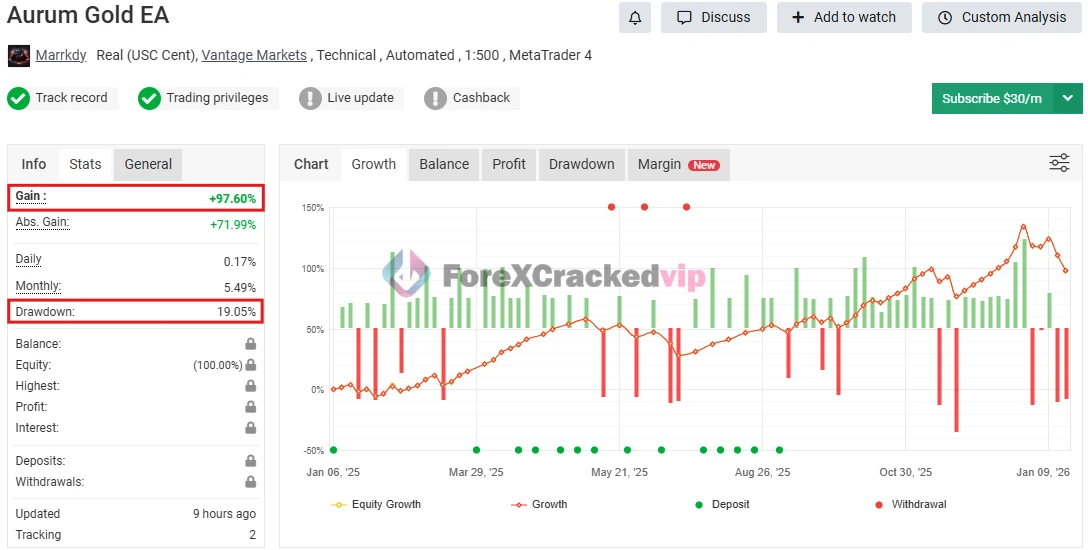Image resolution: width=1088 pixels, height=550 pixels.
Task: Open chart settings sliders icon
Action: (x=1060, y=163)
